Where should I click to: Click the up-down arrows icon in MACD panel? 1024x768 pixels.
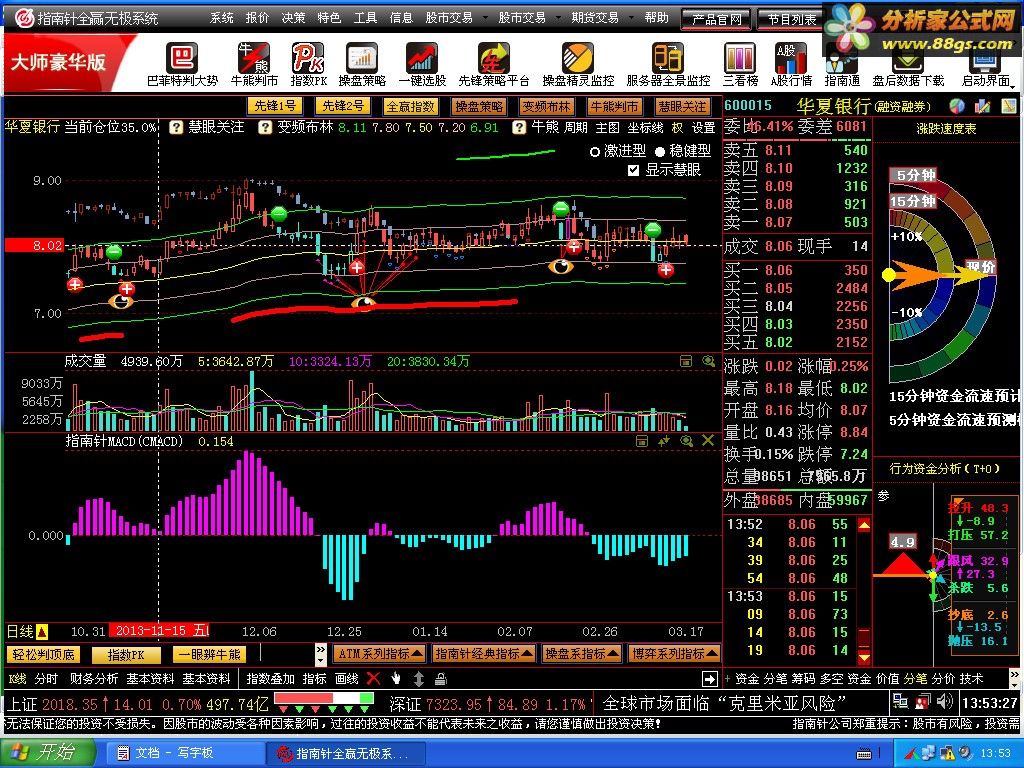pos(664,441)
